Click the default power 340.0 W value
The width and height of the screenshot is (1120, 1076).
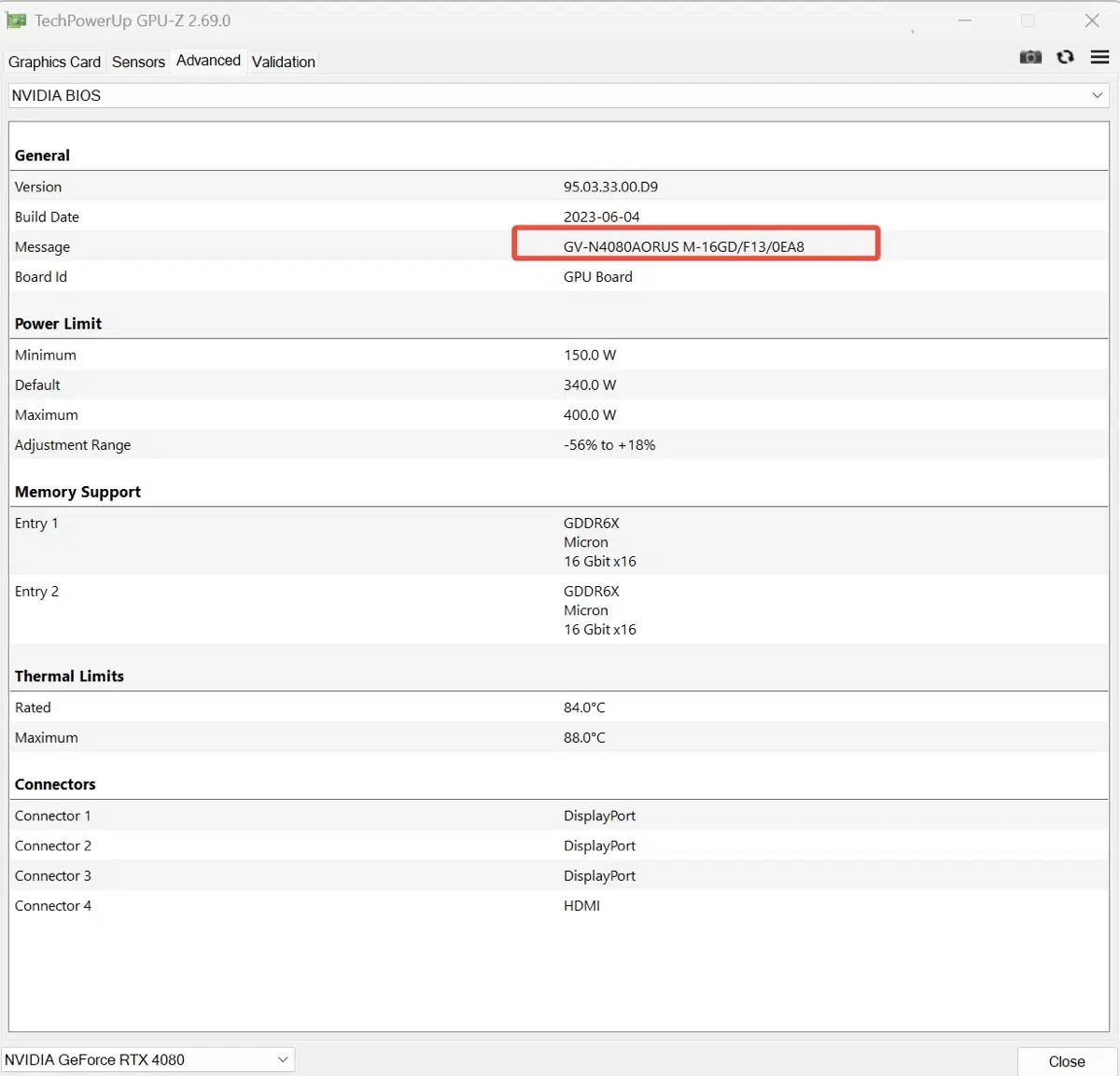coord(589,384)
